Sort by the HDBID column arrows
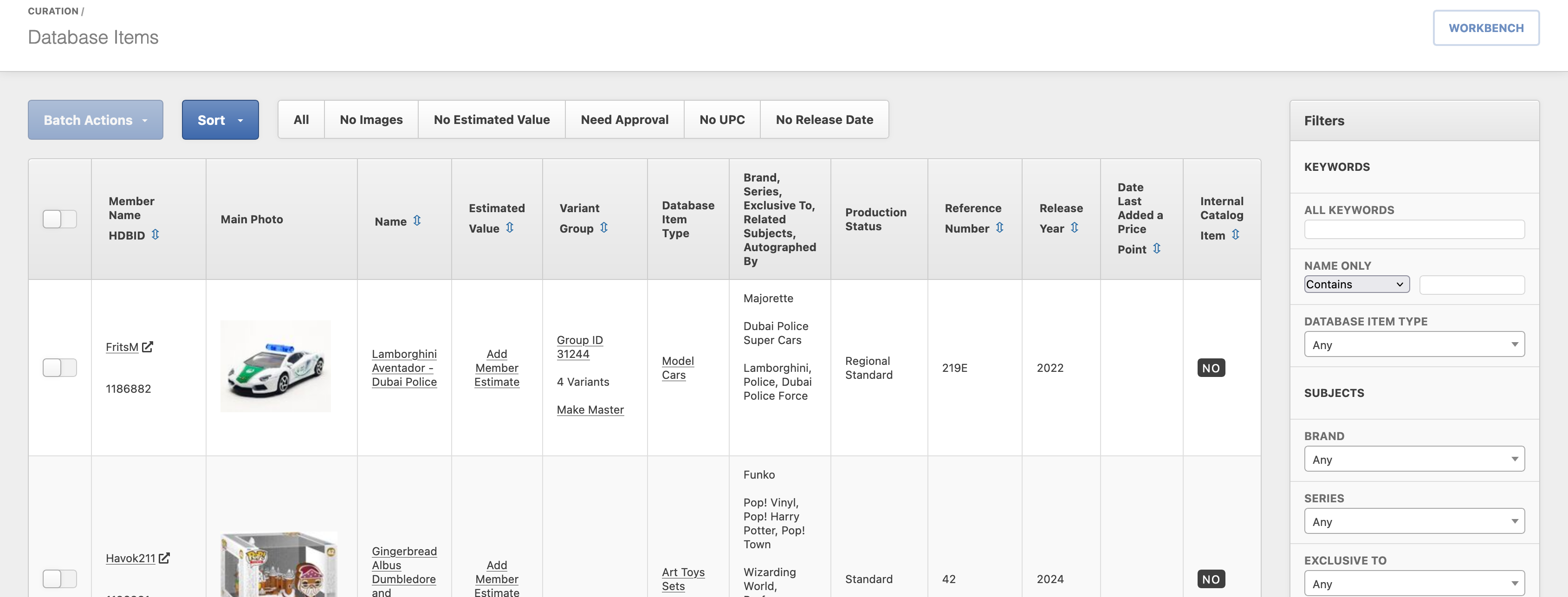The height and width of the screenshot is (597, 1568). [155, 234]
